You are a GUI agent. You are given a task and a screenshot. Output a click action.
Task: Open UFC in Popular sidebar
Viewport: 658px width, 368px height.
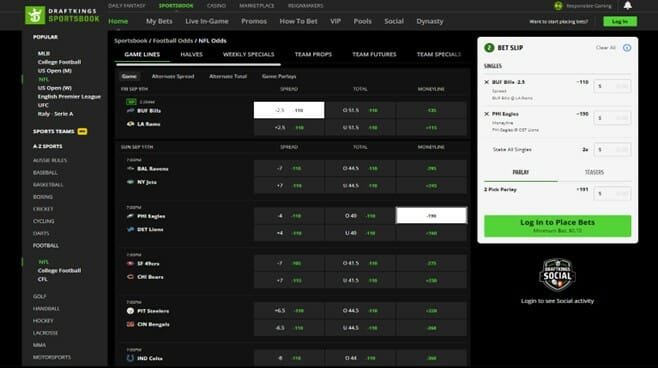pos(43,105)
